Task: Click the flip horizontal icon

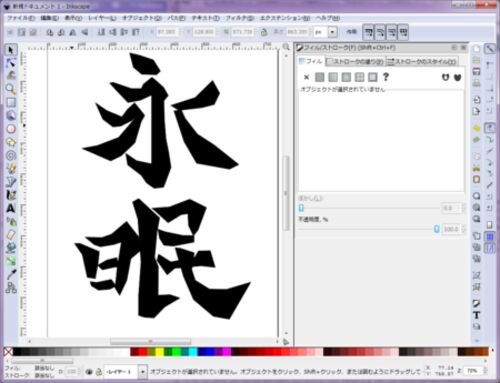Action: 73,32
